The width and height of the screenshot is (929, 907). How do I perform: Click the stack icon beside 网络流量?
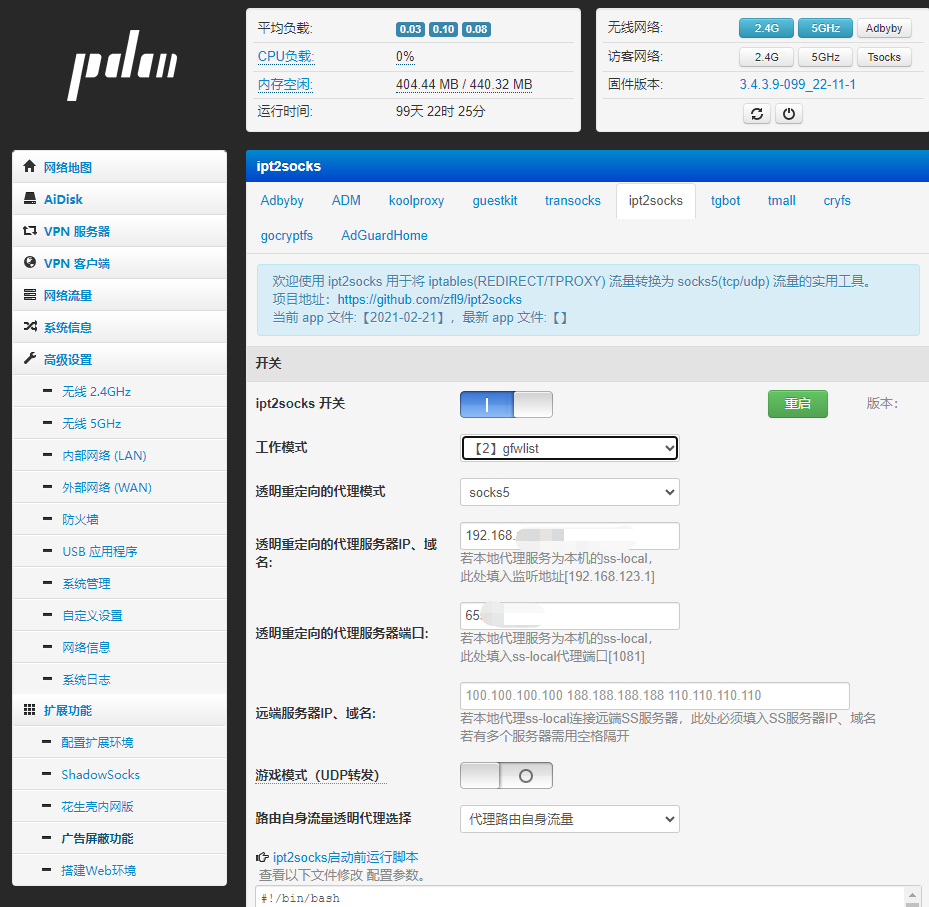30,294
